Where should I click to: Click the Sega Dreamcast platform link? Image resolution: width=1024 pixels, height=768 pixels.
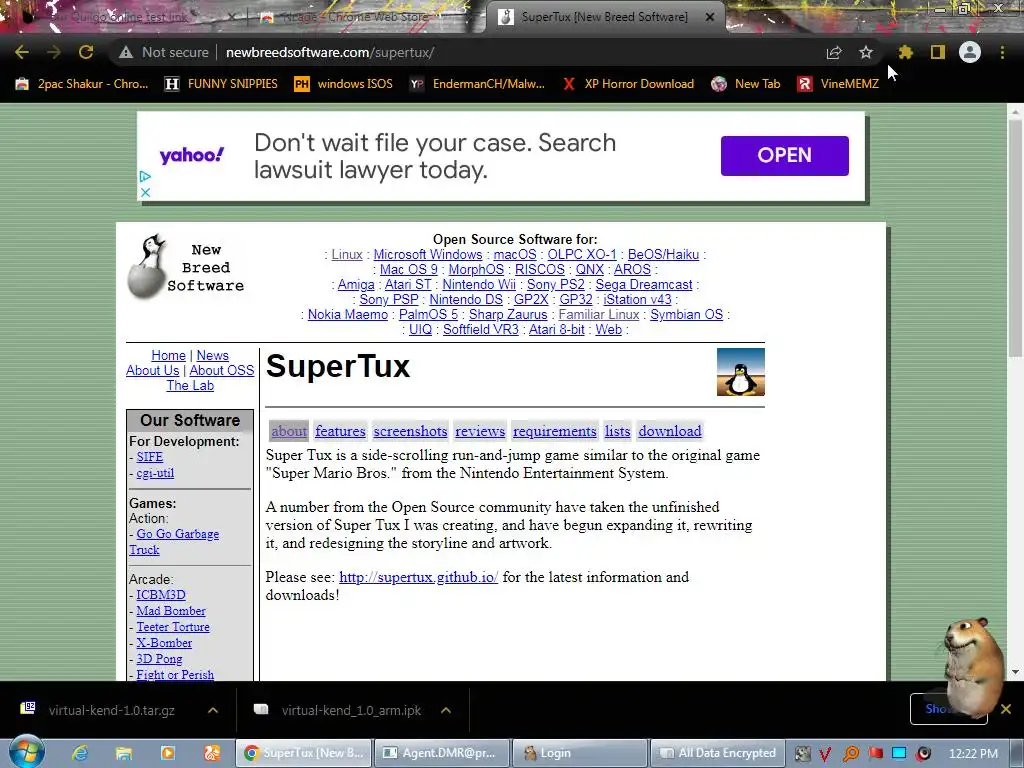click(643, 285)
